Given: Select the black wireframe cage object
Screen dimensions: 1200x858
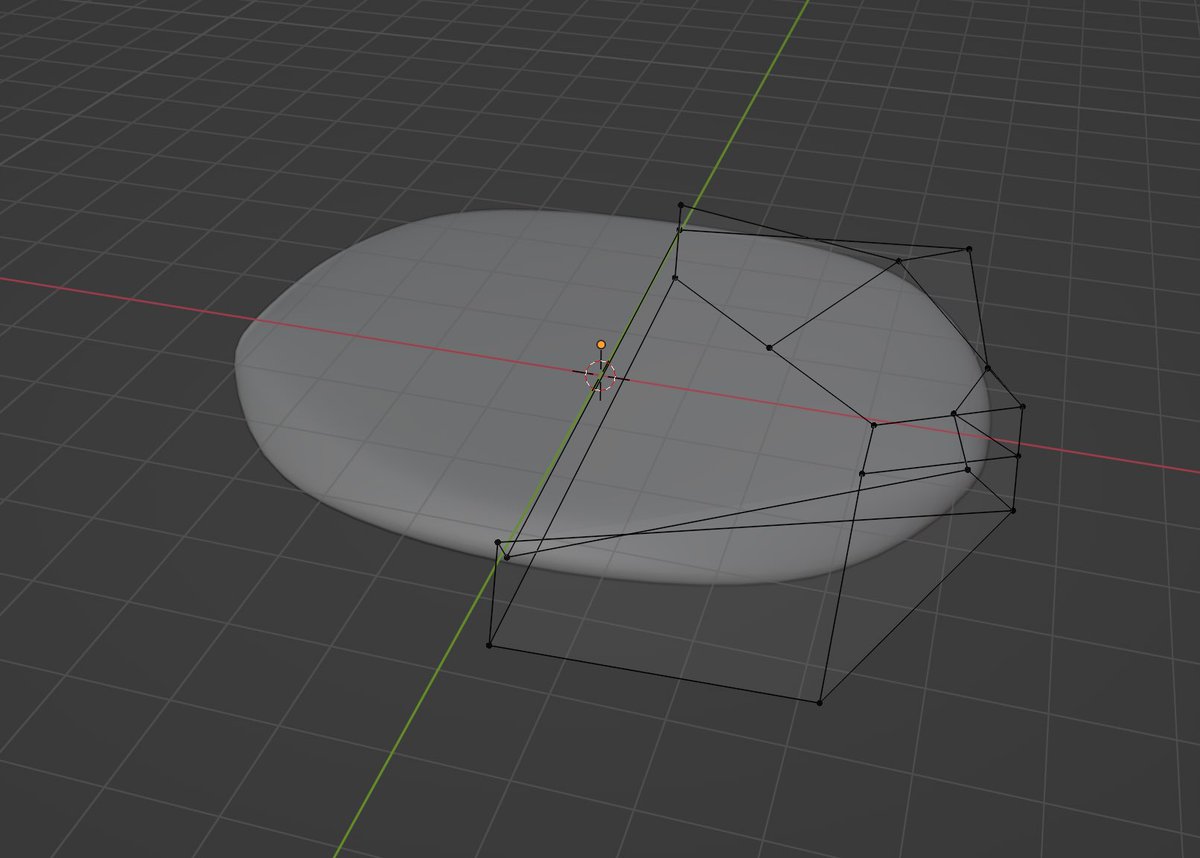Looking at the screenshot, I should [x=756, y=455].
